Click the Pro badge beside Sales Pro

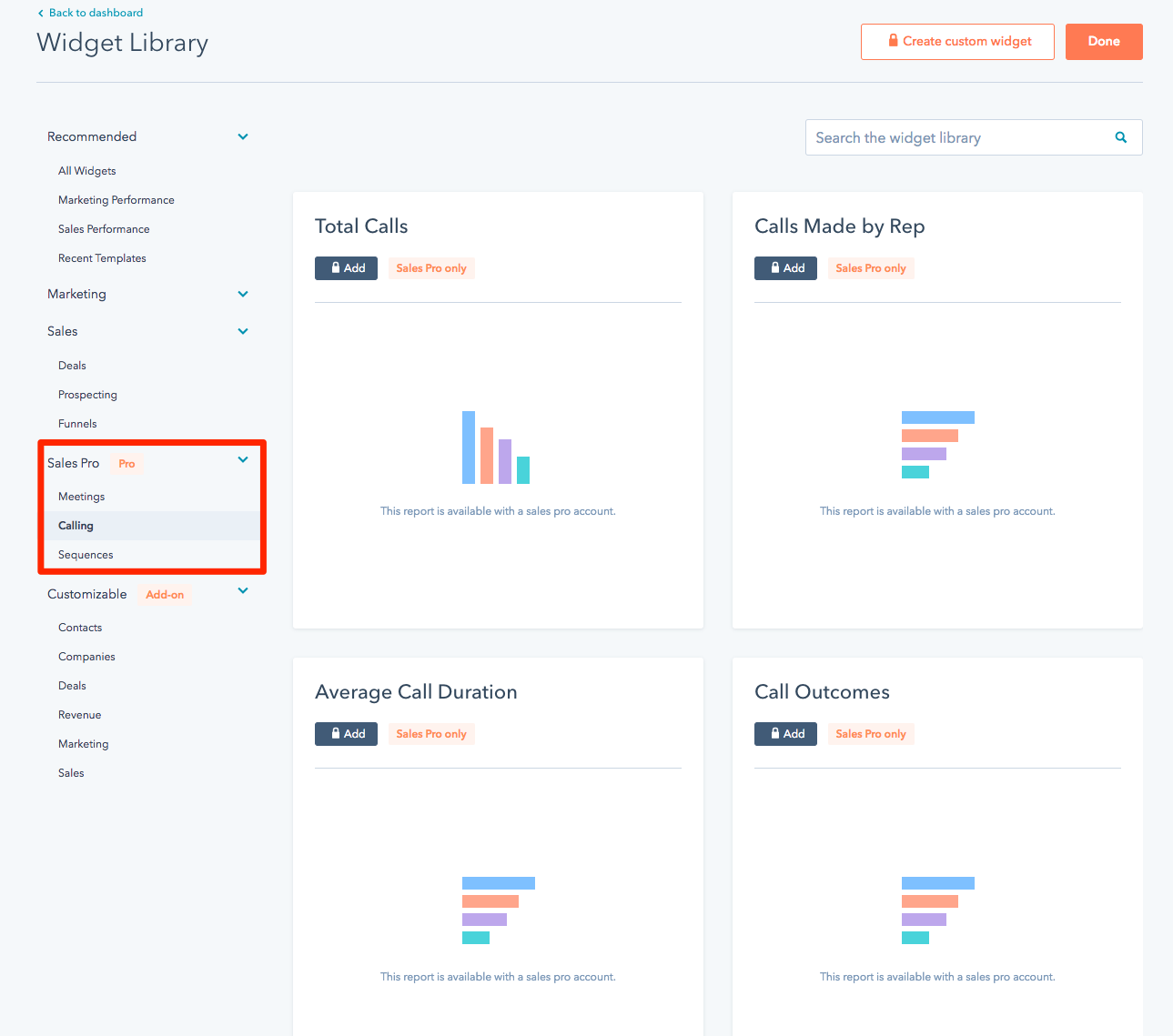coord(126,463)
